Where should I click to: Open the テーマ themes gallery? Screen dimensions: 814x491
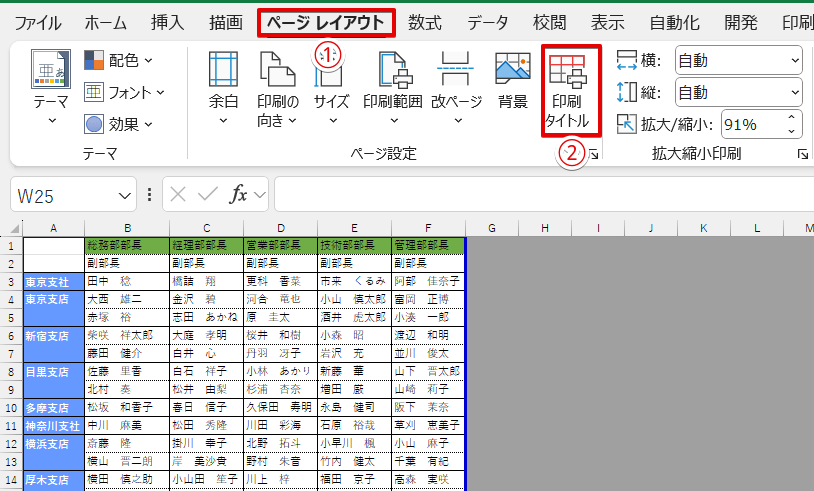[51, 87]
